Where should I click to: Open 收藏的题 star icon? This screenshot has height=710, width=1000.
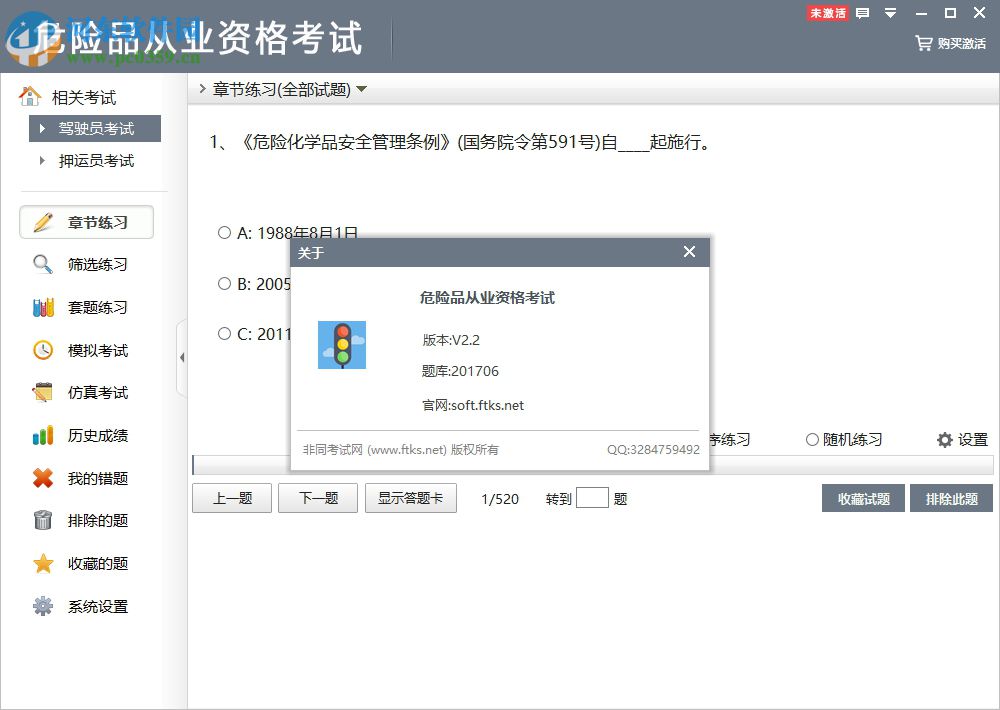(x=42, y=563)
